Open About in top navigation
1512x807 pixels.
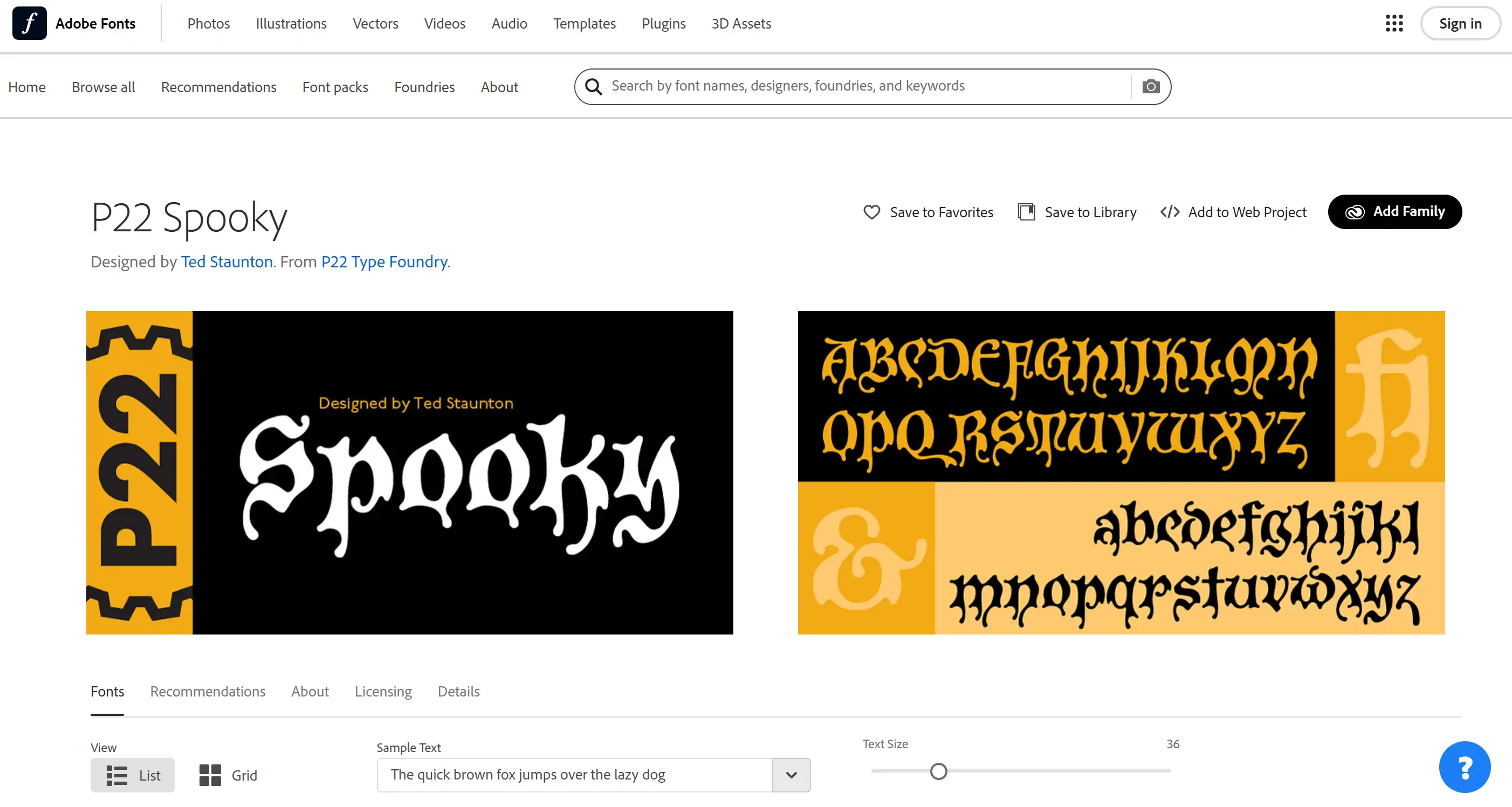coord(499,87)
